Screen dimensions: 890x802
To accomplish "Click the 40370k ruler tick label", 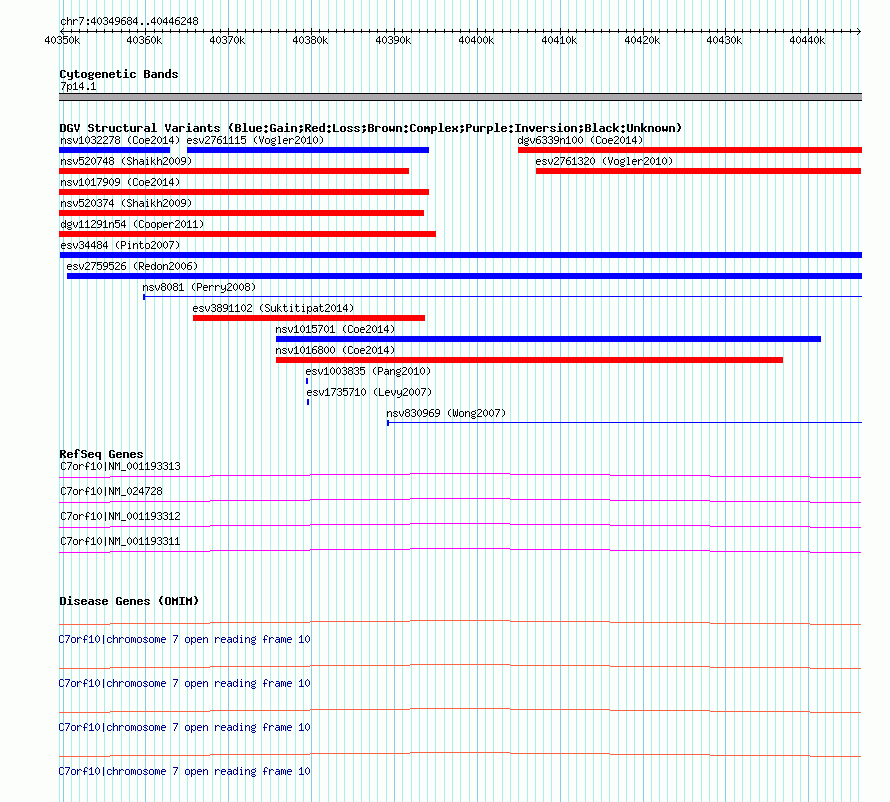I will 227,40.
